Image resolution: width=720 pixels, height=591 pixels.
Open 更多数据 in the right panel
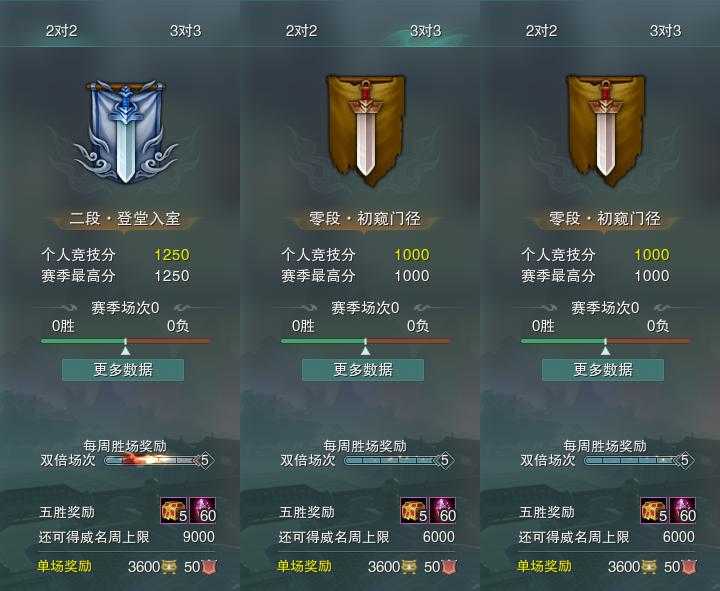[x=603, y=370]
